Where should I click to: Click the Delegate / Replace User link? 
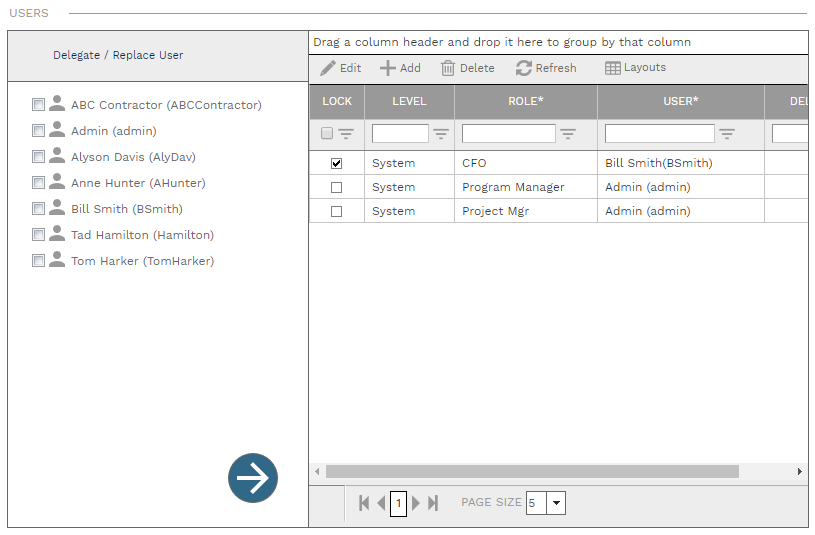click(x=118, y=55)
